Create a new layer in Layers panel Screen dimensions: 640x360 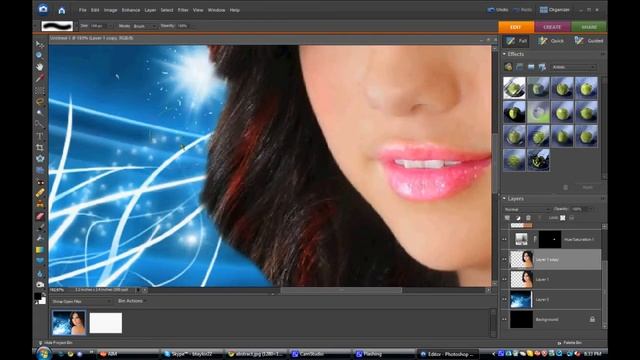pyautogui.click(x=507, y=218)
